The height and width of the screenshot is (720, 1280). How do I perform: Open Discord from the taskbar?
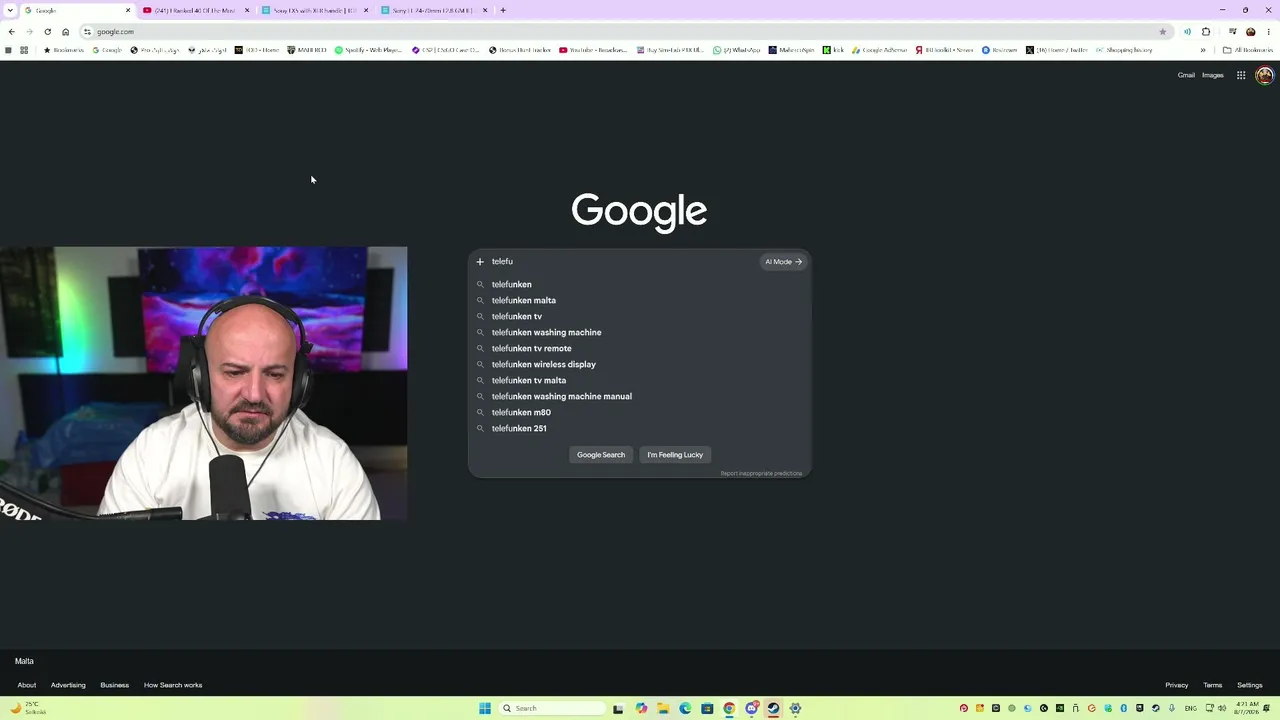click(751, 708)
